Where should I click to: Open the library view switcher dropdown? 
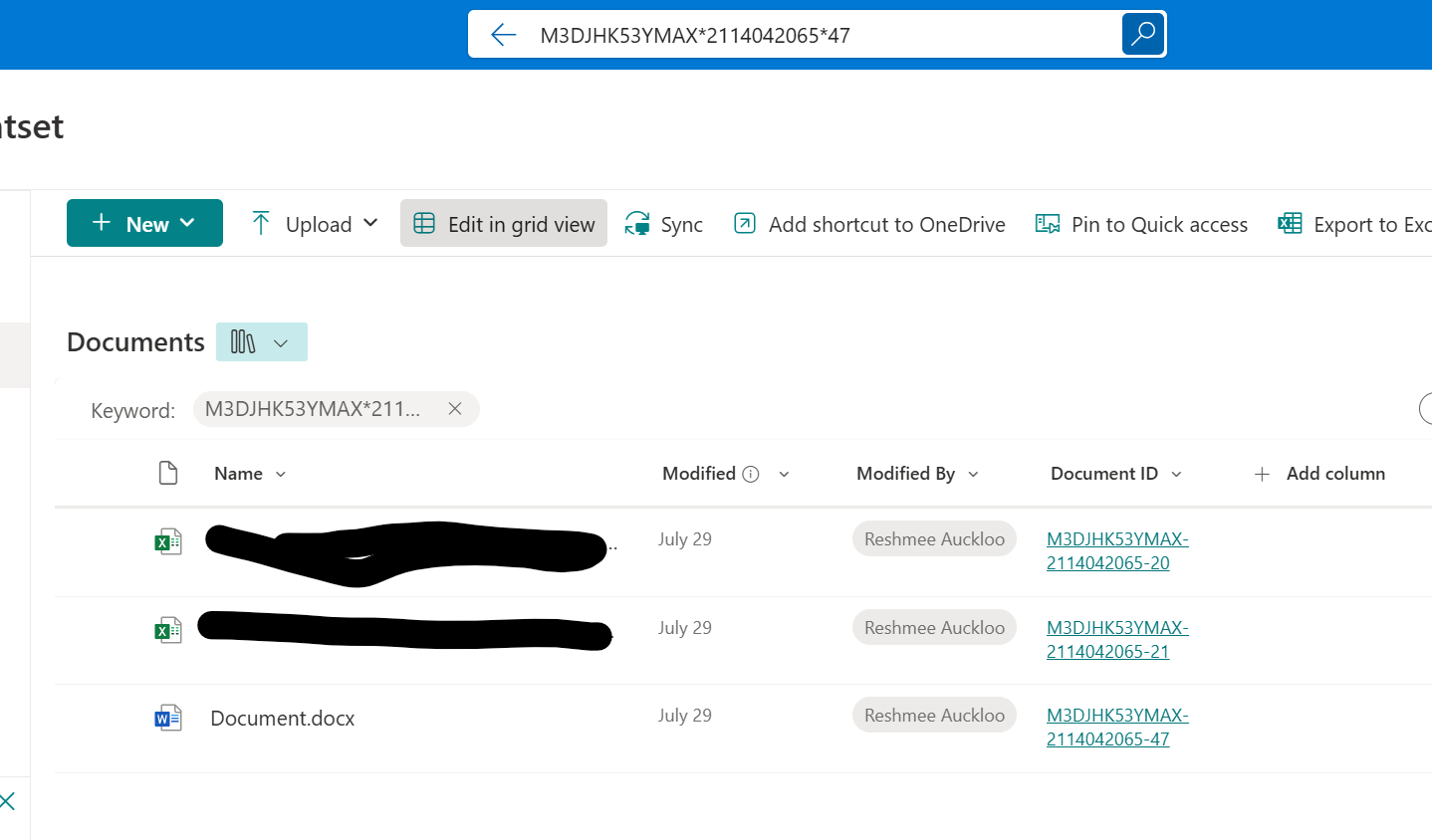click(262, 342)
